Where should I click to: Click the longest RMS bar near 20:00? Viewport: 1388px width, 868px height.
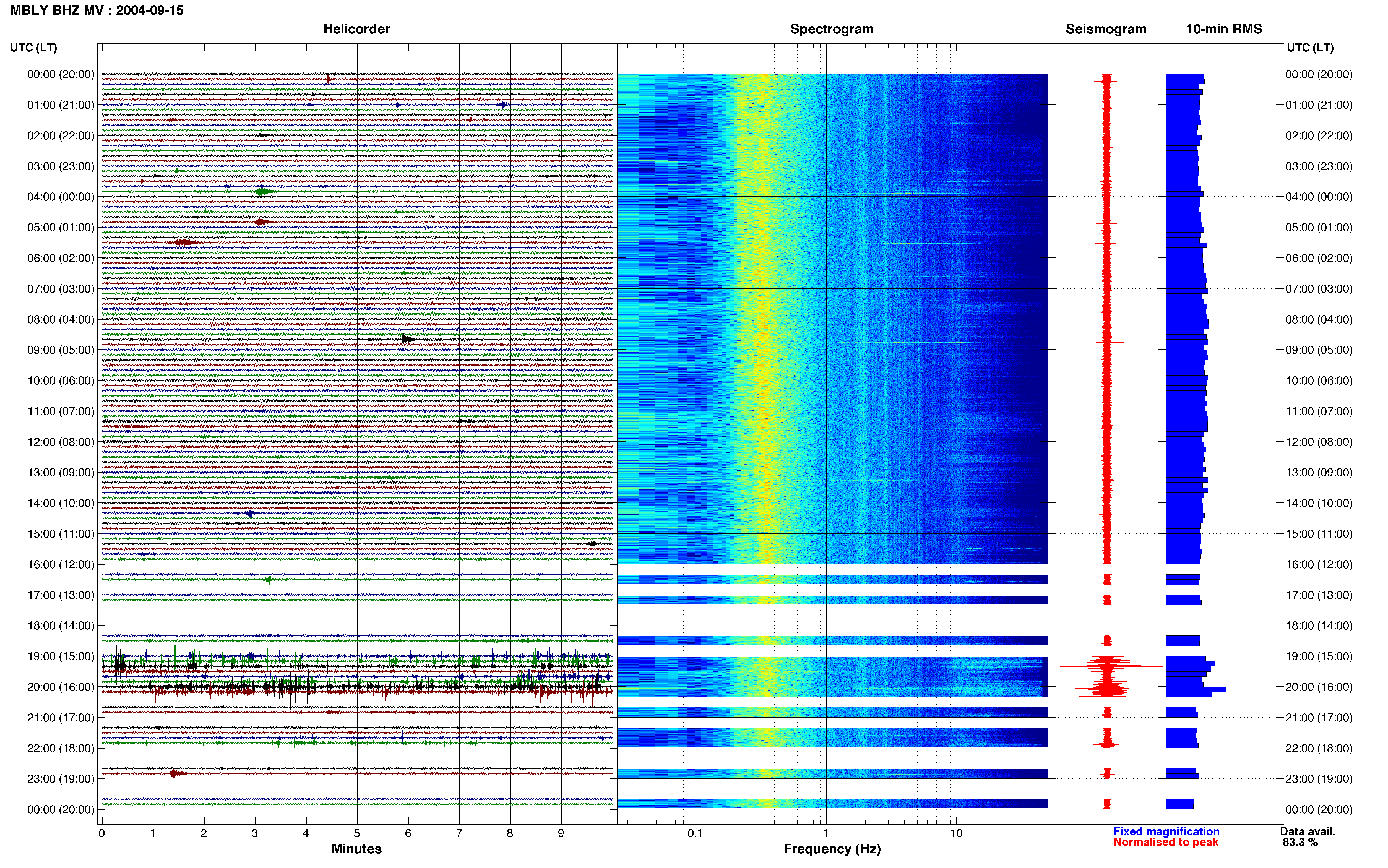1196,689
